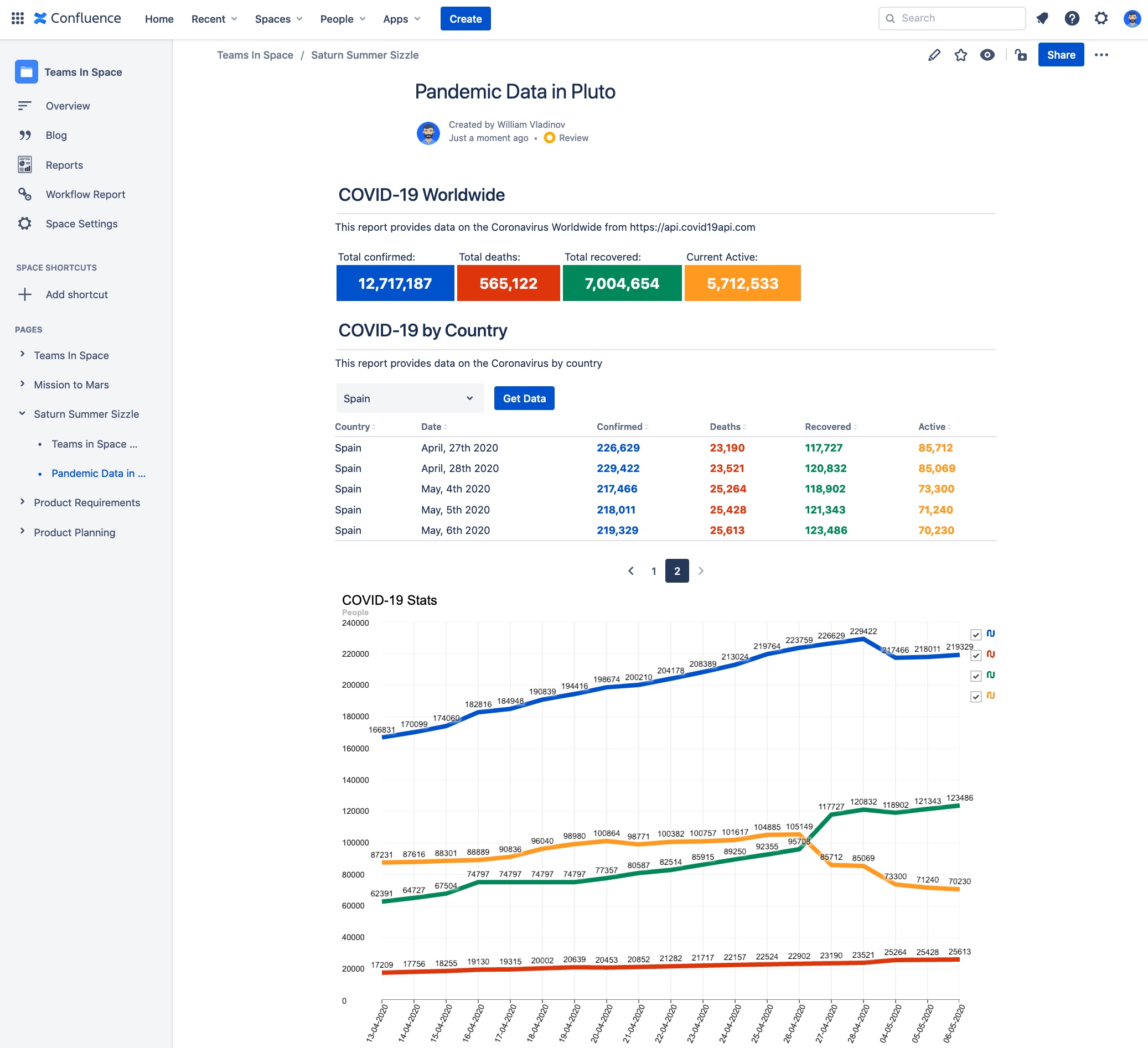The width and height of the screenshot is (1148, 1048).
Task: Click the watch eye icon
Action: [987, 55]
